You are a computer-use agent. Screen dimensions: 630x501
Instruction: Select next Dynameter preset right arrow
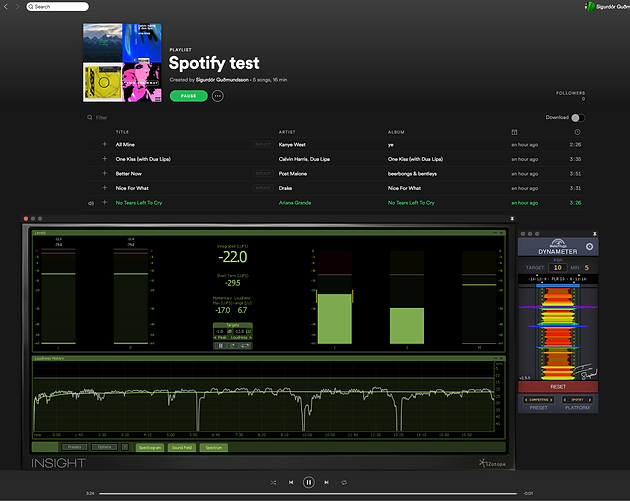(x=551, y=400)
